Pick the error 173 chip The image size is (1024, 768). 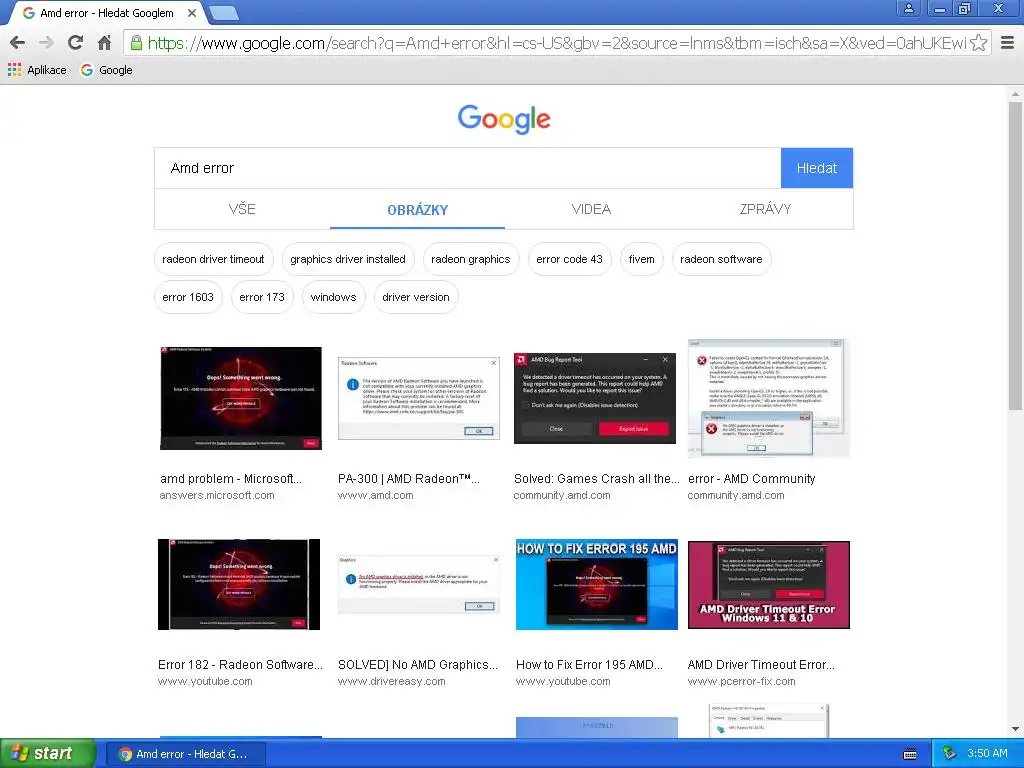pos(262,297)
